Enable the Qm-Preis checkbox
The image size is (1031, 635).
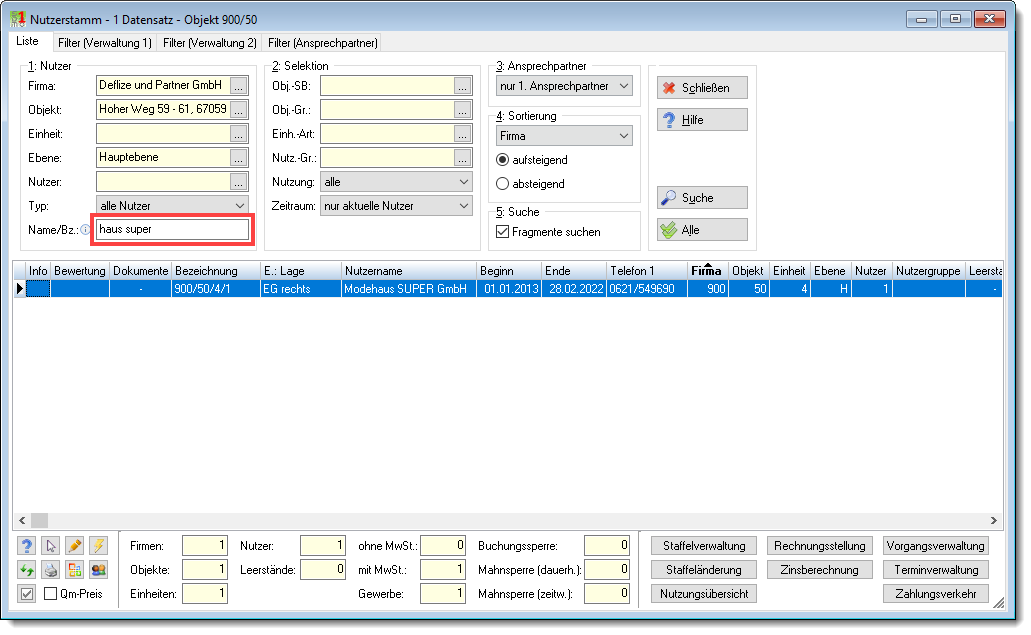tap(50, 594)
